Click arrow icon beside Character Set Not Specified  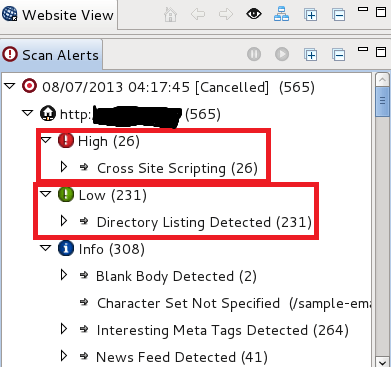pos(84,302)
